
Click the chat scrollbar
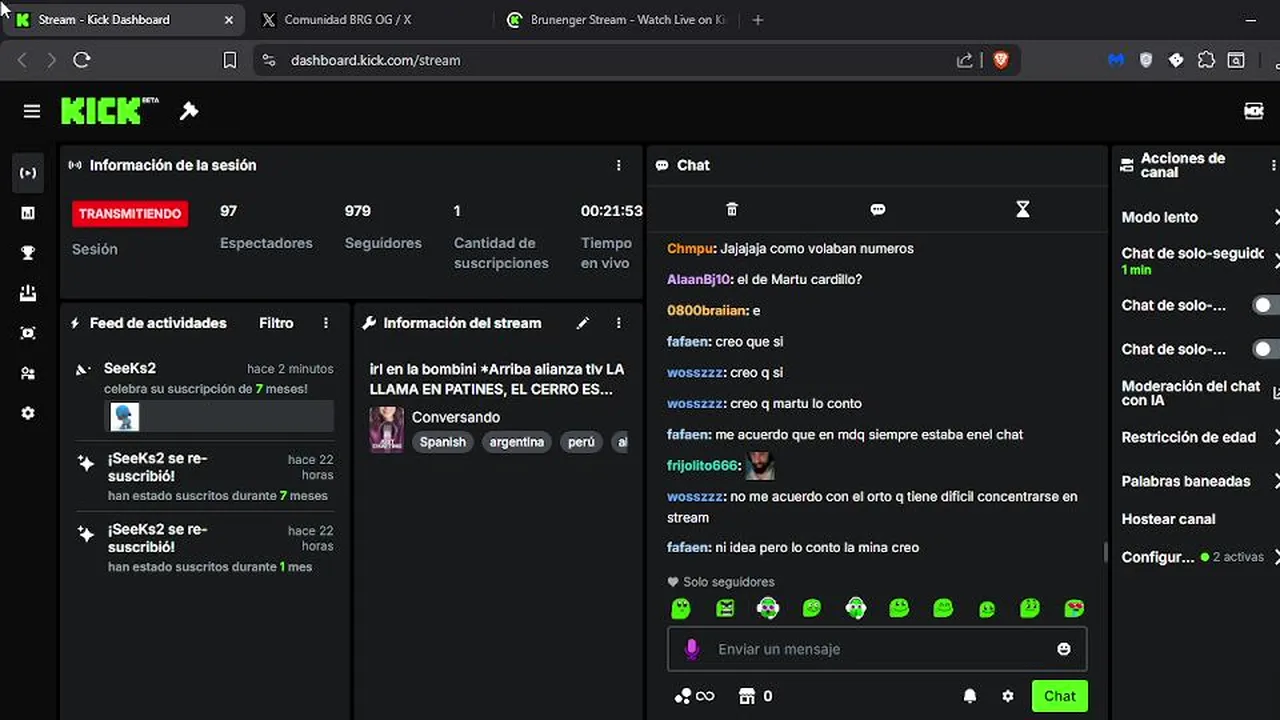pyautogui.click(x=1105, y=552)
